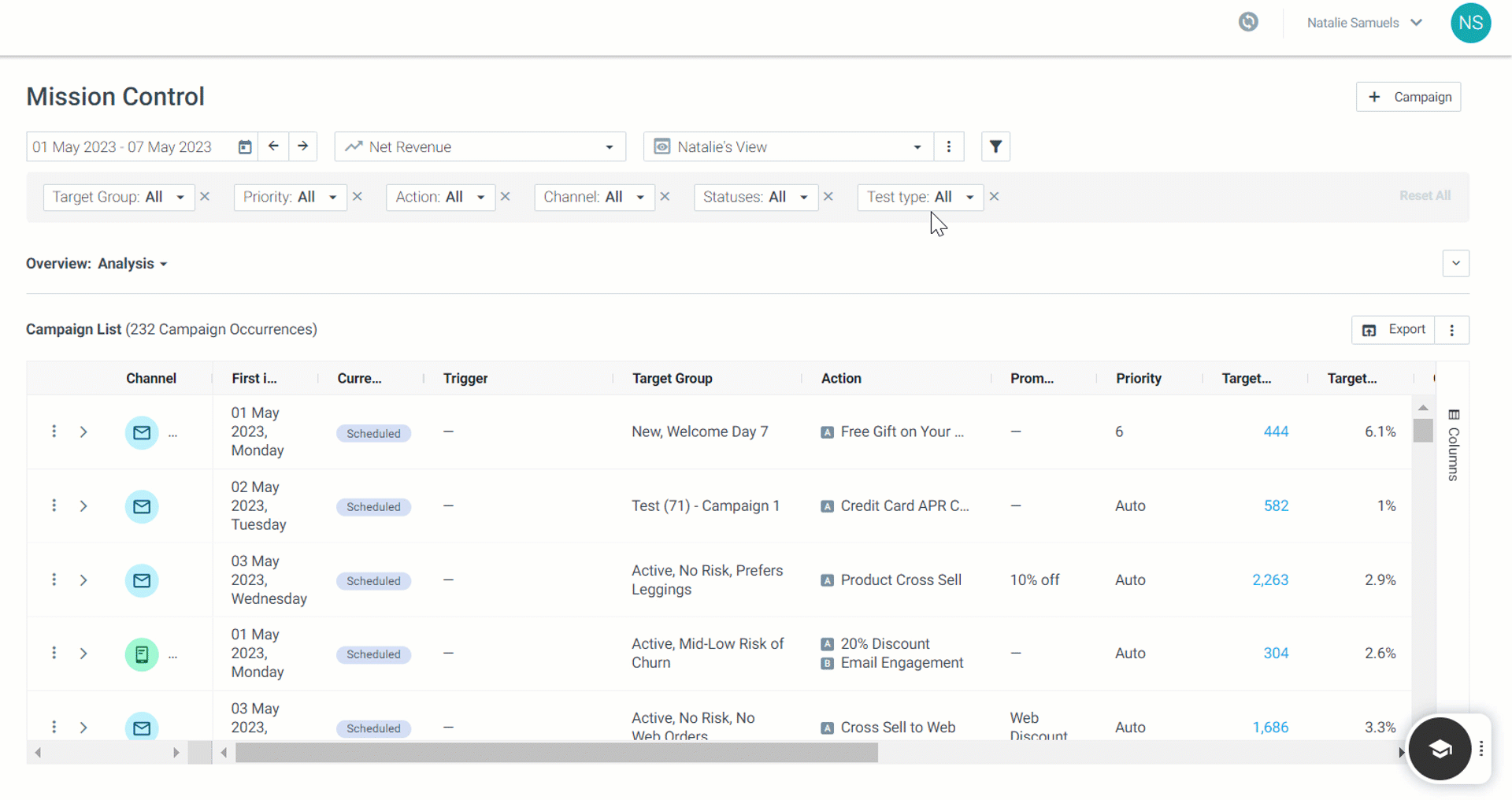This screenshot has height=800, width=1512.
Task: Open the Columns side panel
Action: [1454, 446]
